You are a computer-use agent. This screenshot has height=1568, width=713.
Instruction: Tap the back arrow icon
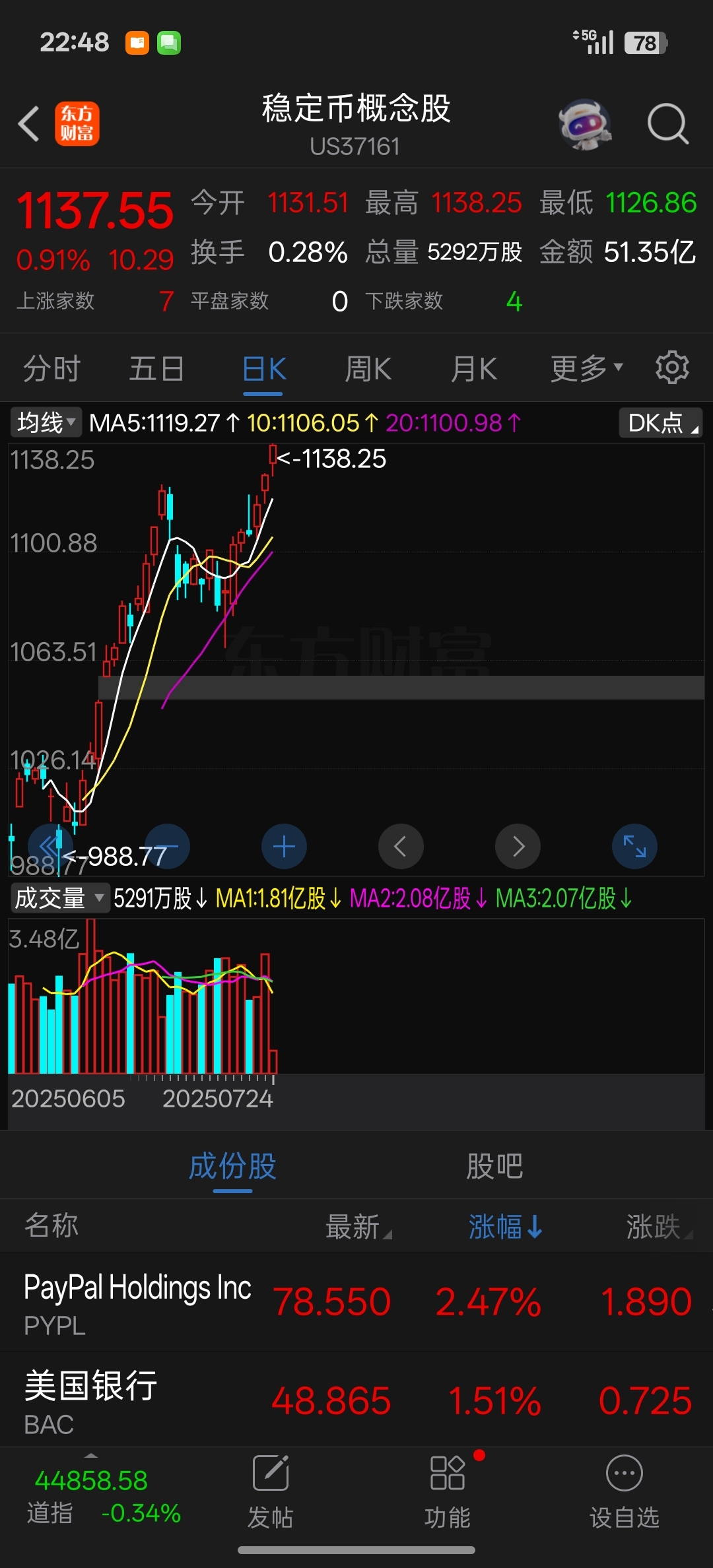(x=29, y=123)
